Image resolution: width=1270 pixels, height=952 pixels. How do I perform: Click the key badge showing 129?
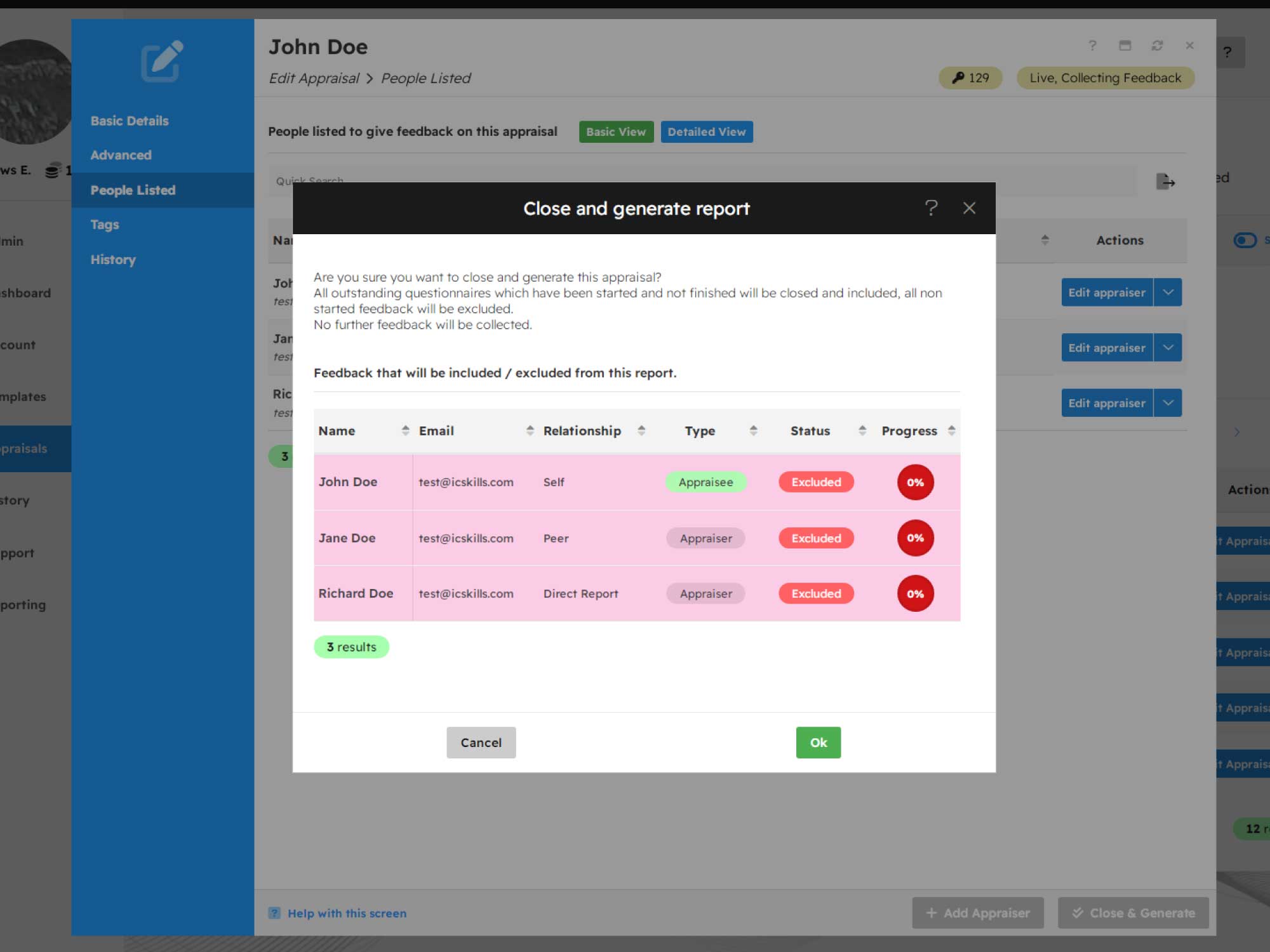pos(970,78)
